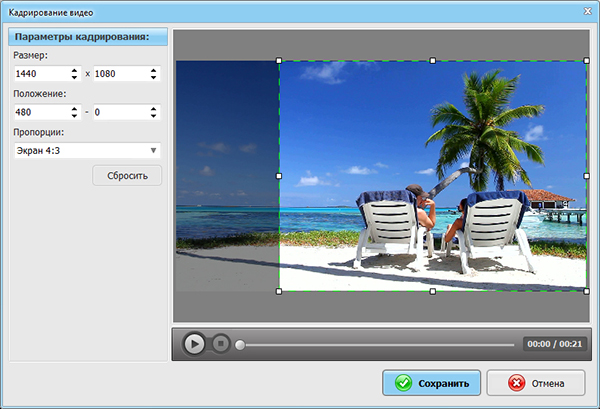Click the bottom-right crop corner handle
Screen dimensions: 600x409
[586, 291]
